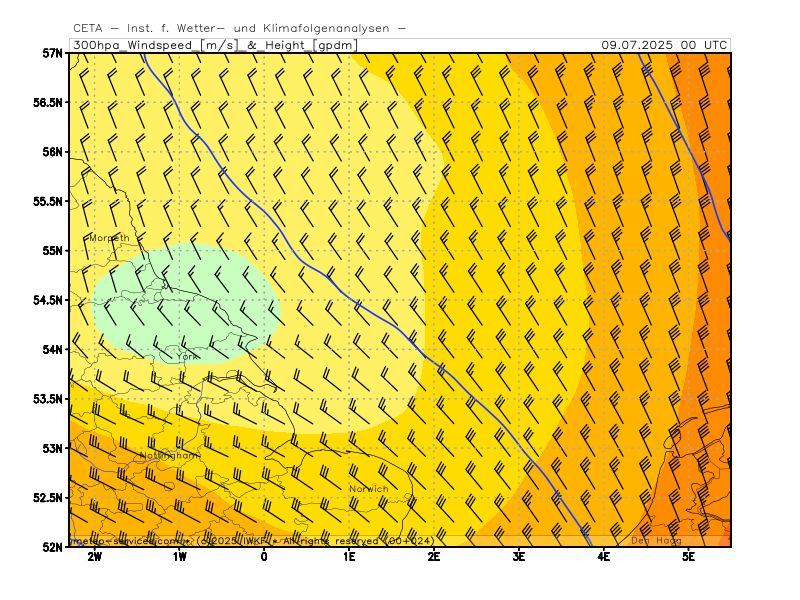This screenshot has width=800, height=600.
Task: Select the 56.5N latitude label
Action: click(48, 103)
